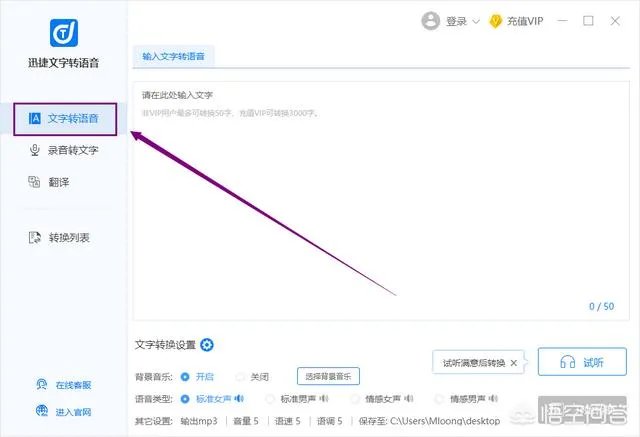This screenshot has height=437, width=640.
Task: Click the 文字转换设置 heading
Action: point(165,345)
